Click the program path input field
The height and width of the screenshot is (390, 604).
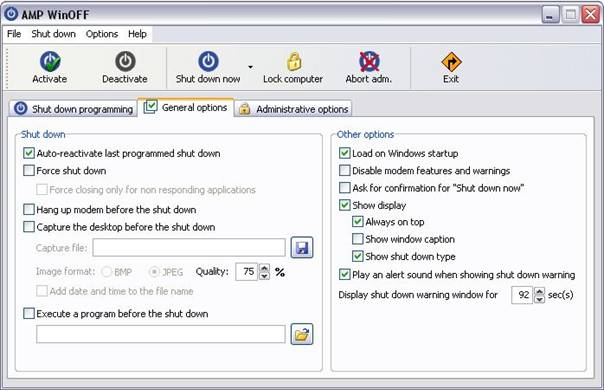[x=161, y=334]
